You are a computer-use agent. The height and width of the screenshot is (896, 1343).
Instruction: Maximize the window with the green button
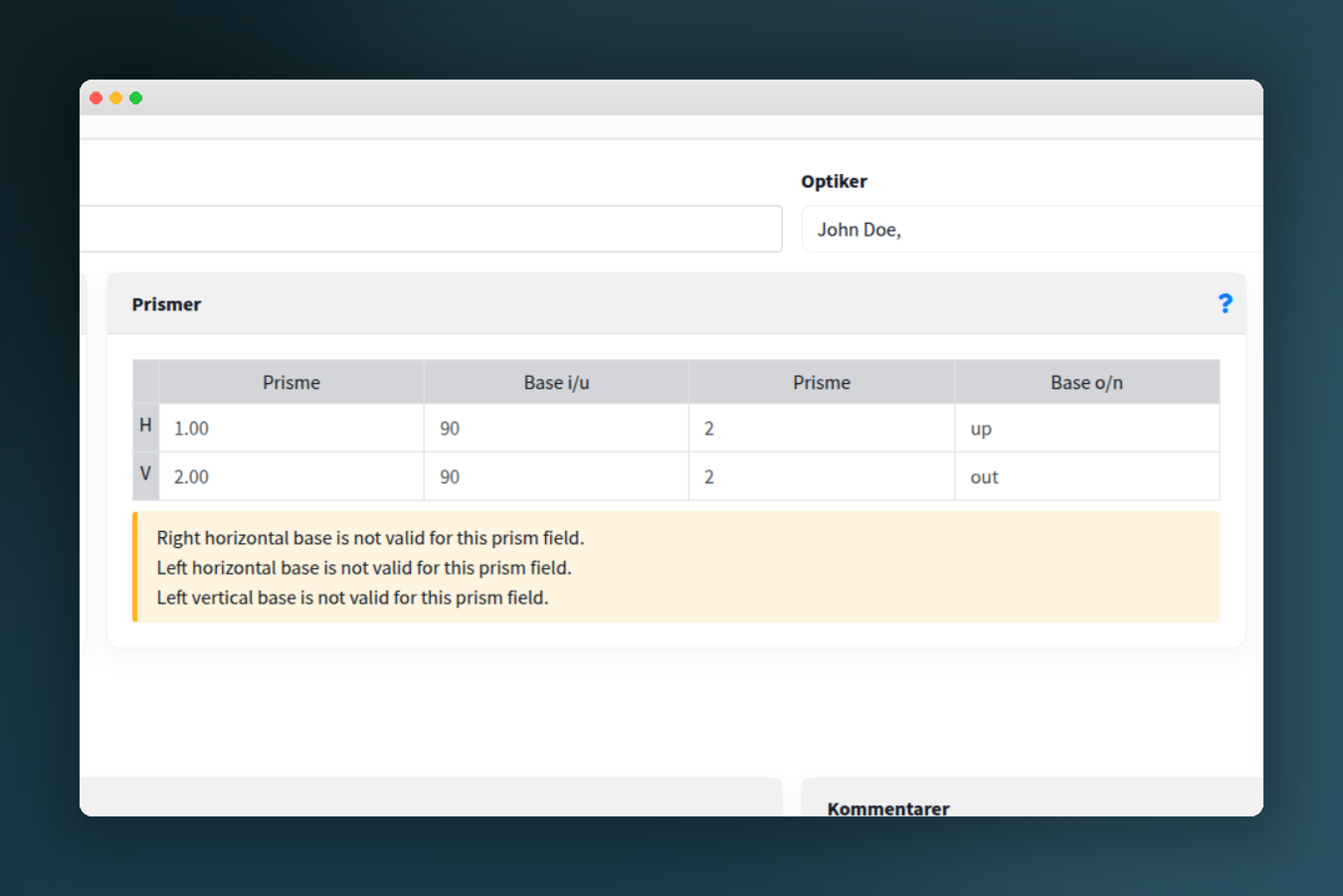[x=136, y=97]
